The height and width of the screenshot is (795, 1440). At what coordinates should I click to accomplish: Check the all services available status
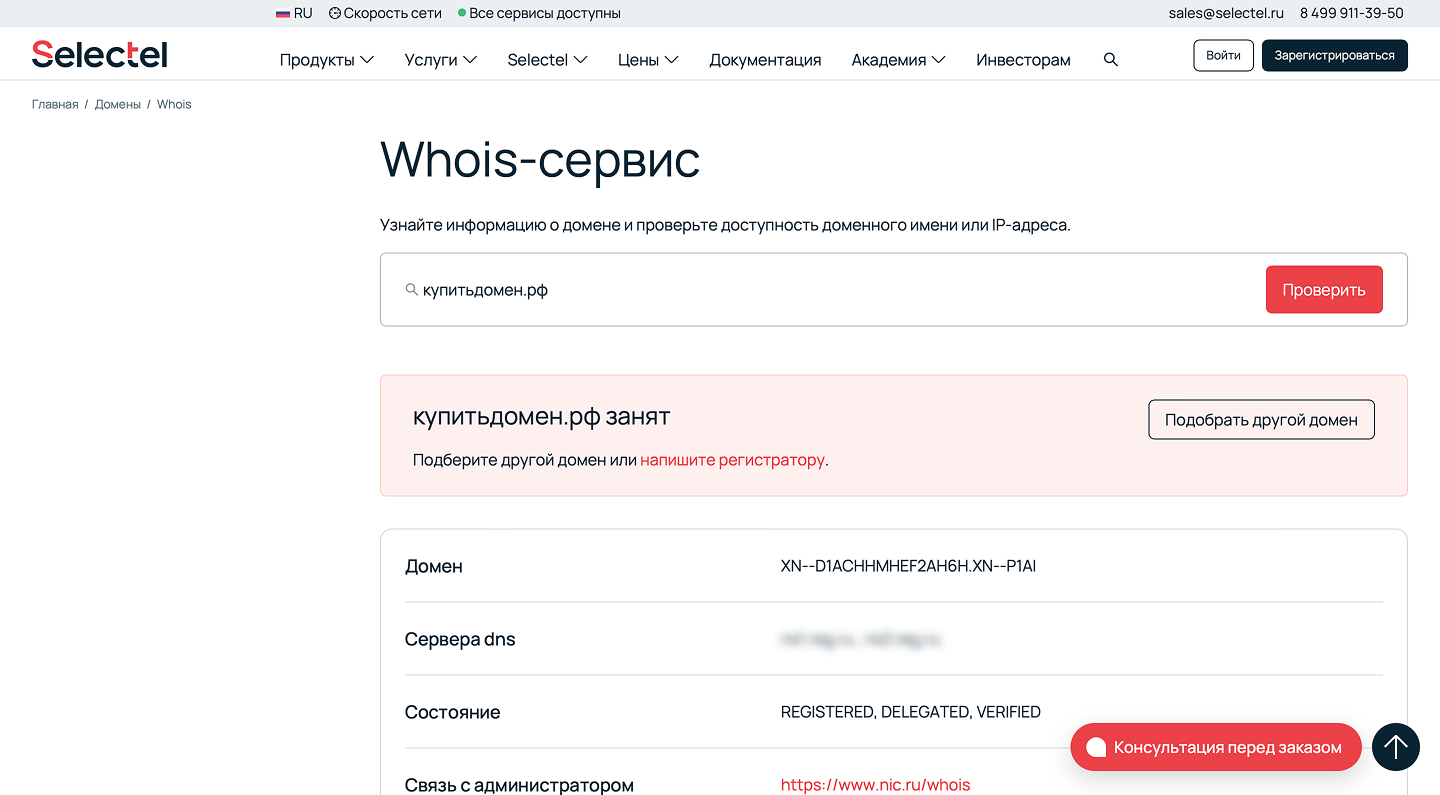pos(539,14)
